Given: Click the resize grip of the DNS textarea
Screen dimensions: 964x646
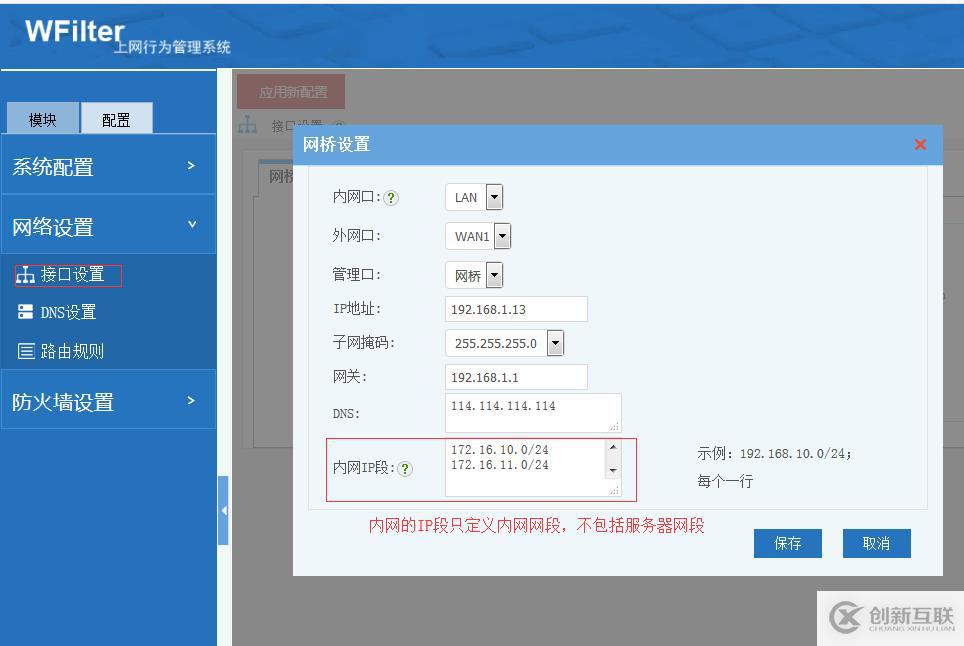Looking at the screenshot, I should click(x=614, y=427).
